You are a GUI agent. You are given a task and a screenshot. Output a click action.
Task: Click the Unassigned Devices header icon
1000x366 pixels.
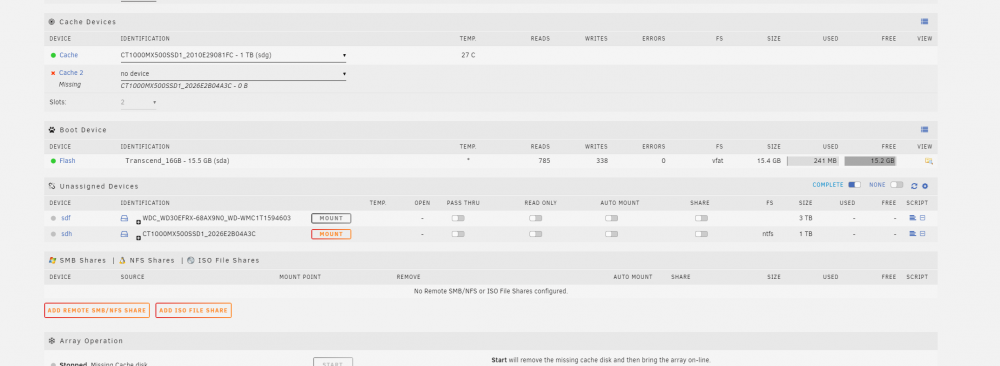(52, 186)
